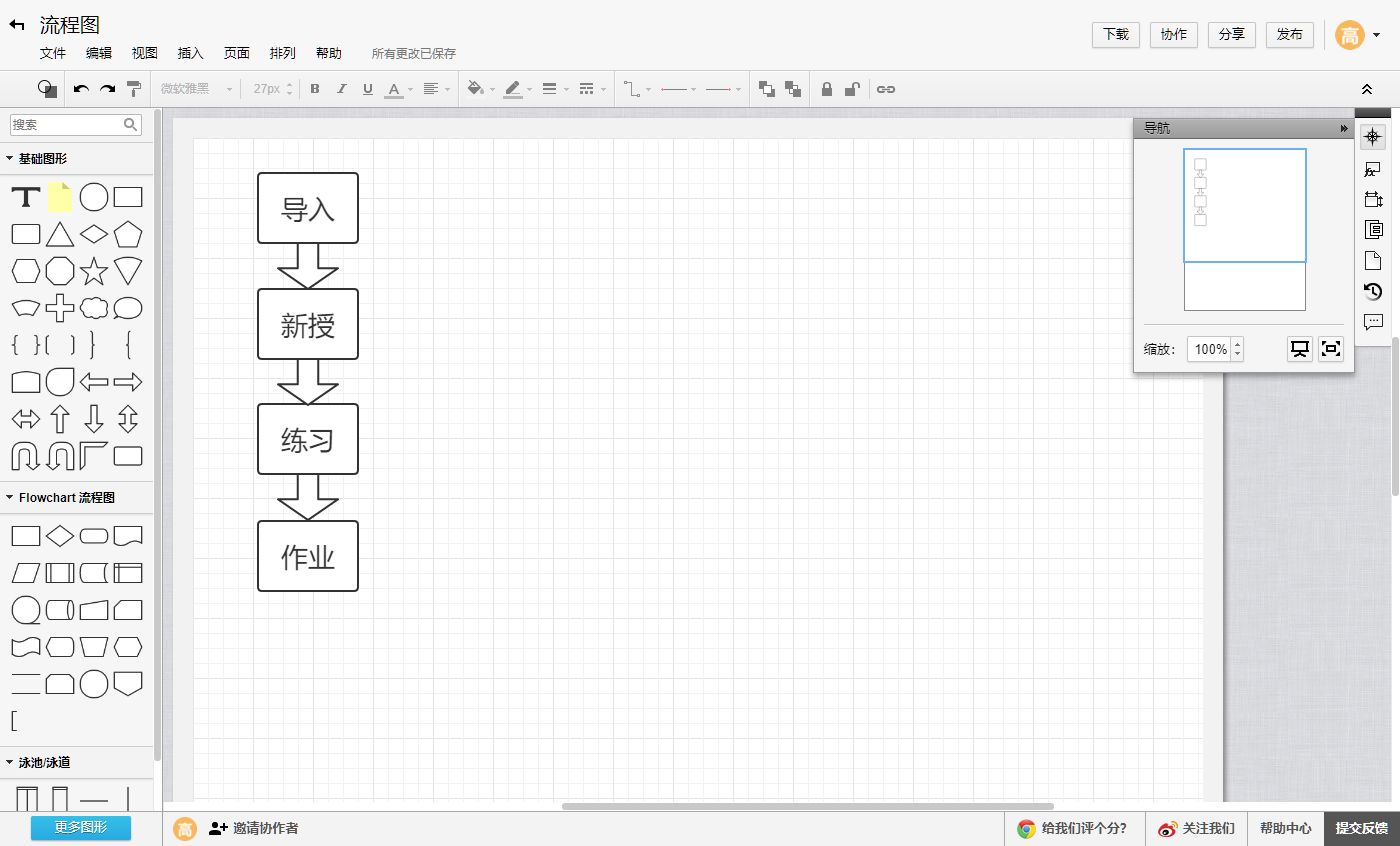Click the 发布 button
The height and width of the screenshot is (846, 1400).
point(1290,35)
